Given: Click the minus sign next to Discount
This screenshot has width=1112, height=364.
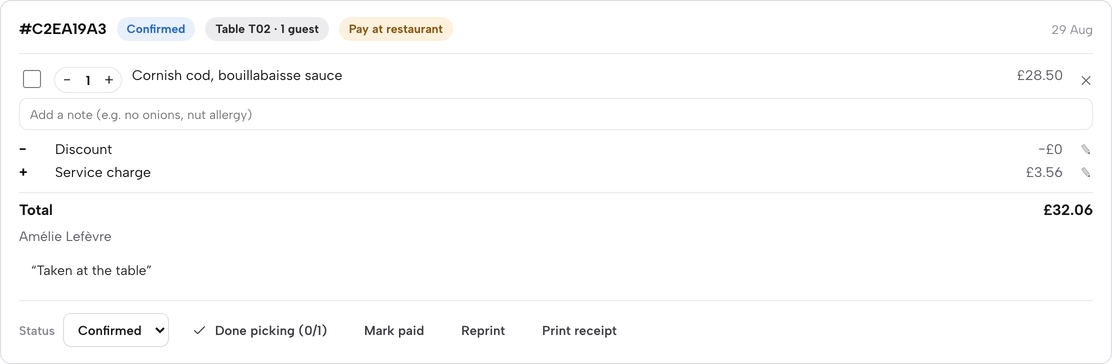Looking at the screenshot, I should [23, 149].
